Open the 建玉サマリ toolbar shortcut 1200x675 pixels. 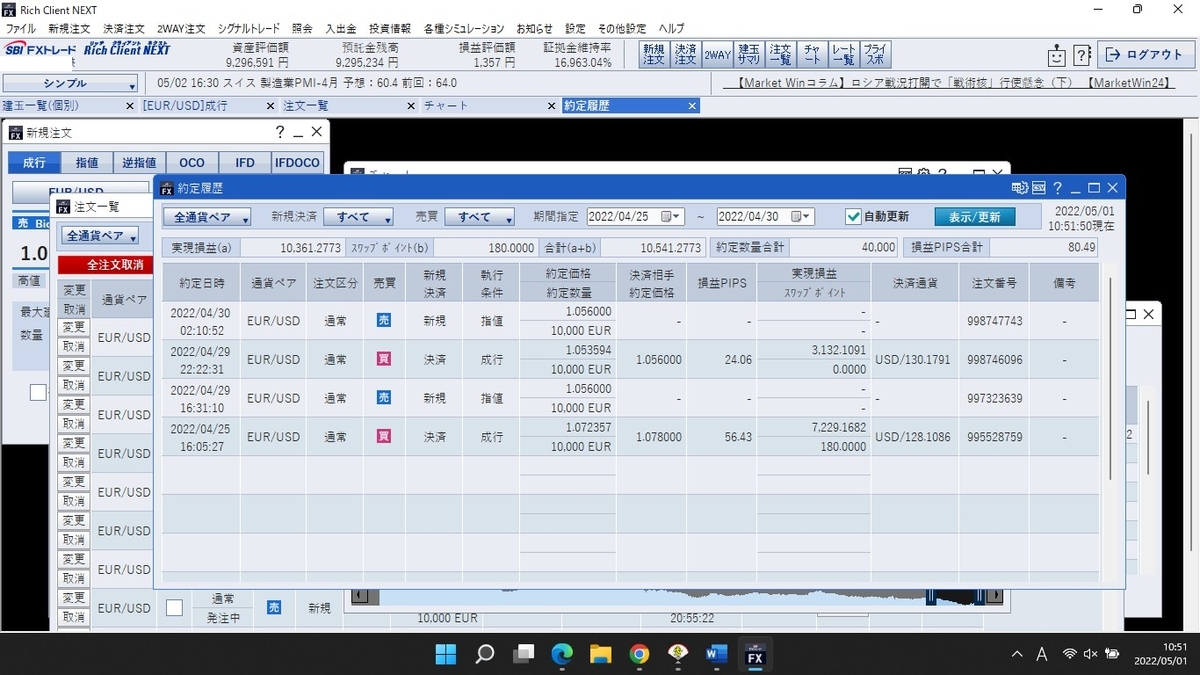click(749, 55)
